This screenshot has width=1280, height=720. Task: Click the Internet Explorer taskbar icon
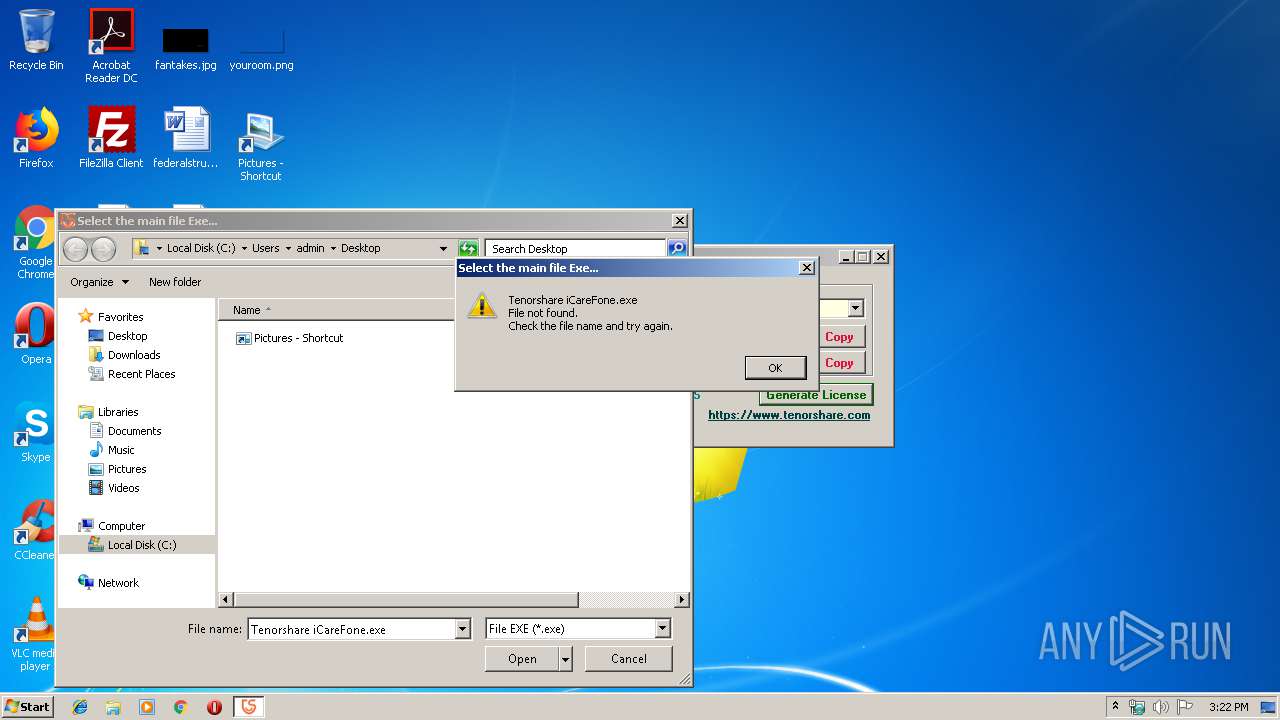[80, 707]
